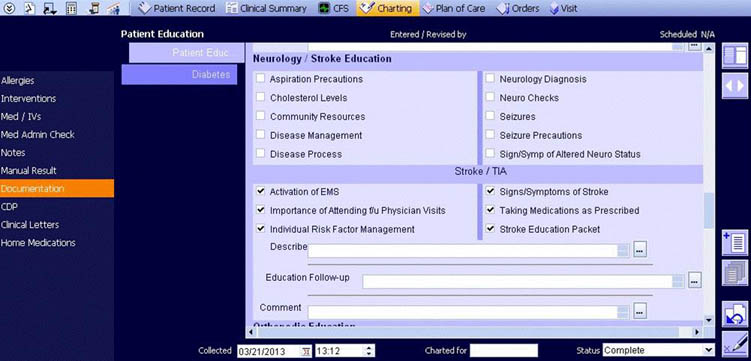The image size is (751, 361).
Task: Uncheck Signs/Symptoms of Stroke checkbox
Action: pos(490,191)
